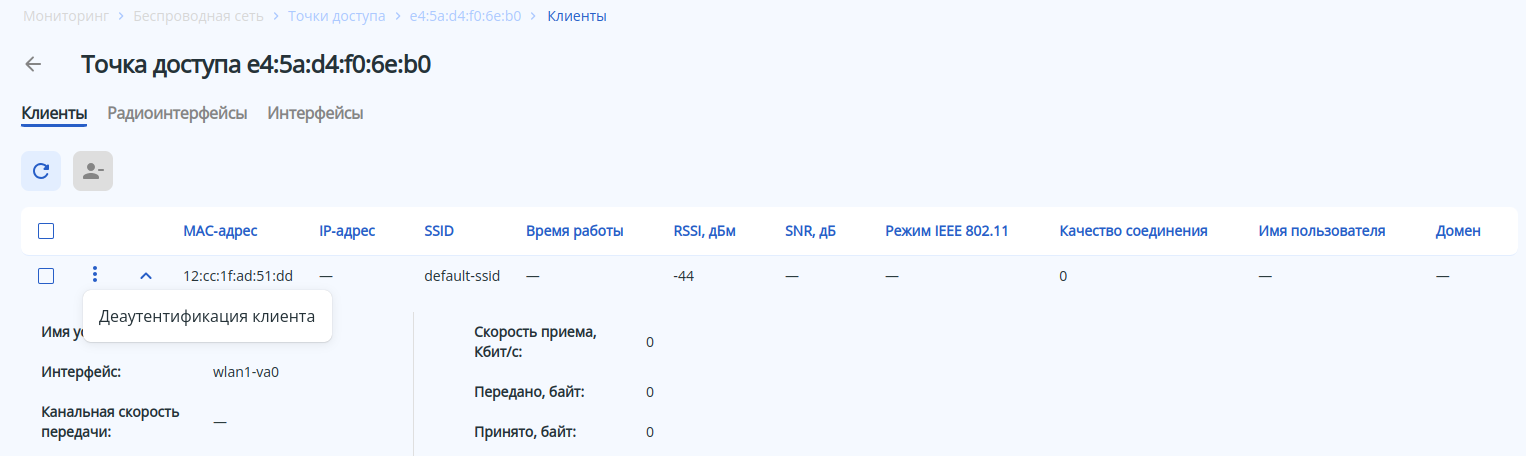Refresh the clients list
This screenshot has height=456, width=1526.
pyautogui.click(x=41, y=171)
